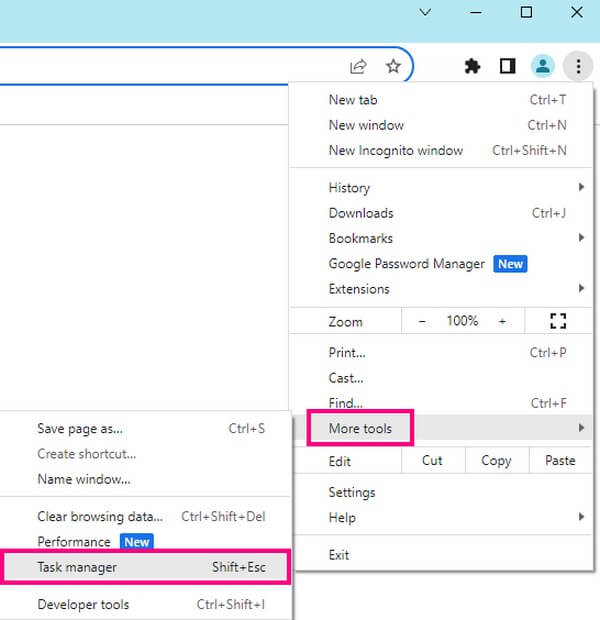Choose New window menu entry

441,125
